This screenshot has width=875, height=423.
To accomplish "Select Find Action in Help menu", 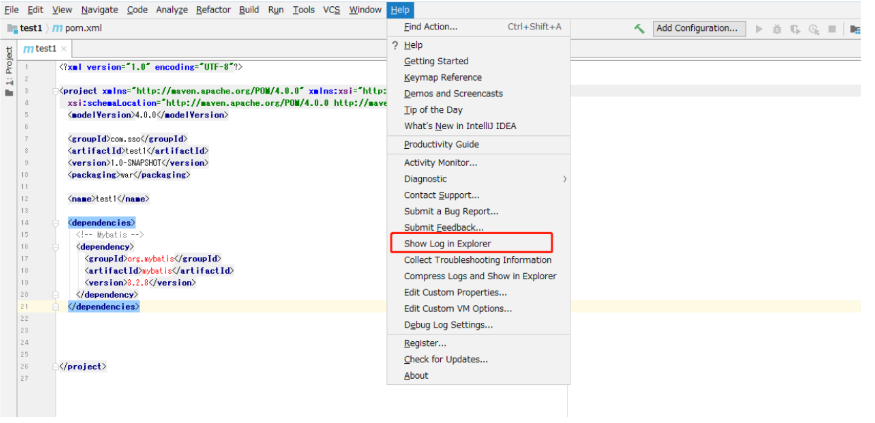I will (x=479, y=27).
